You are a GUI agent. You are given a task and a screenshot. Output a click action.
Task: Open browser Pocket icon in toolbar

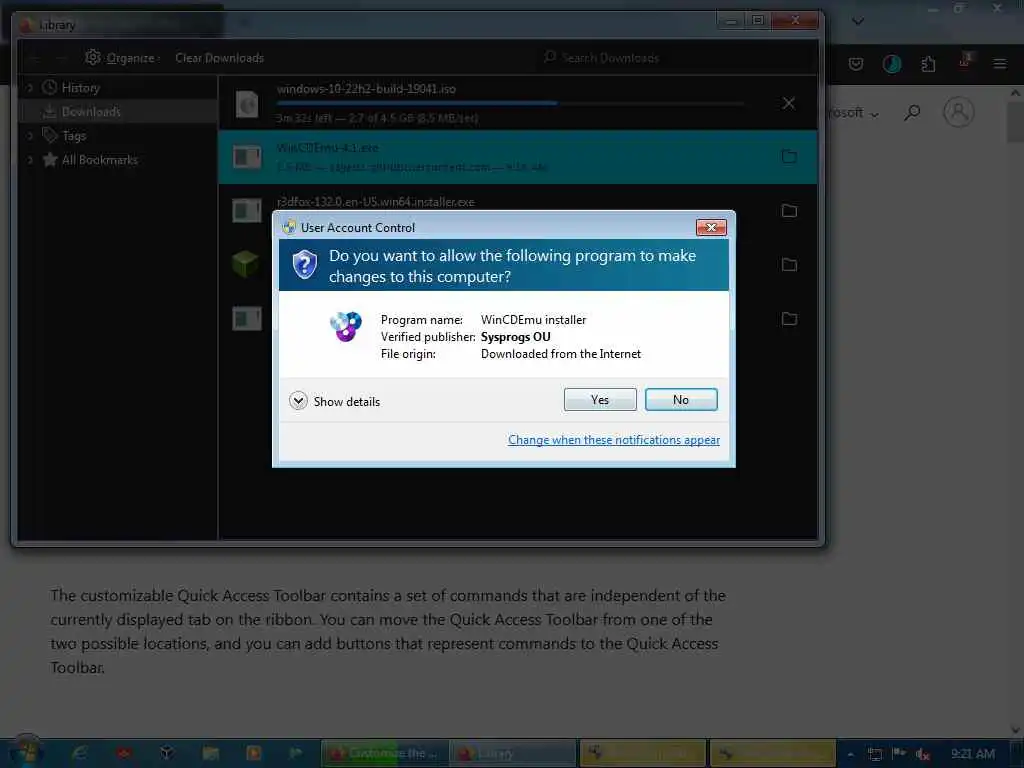[856, 64]
